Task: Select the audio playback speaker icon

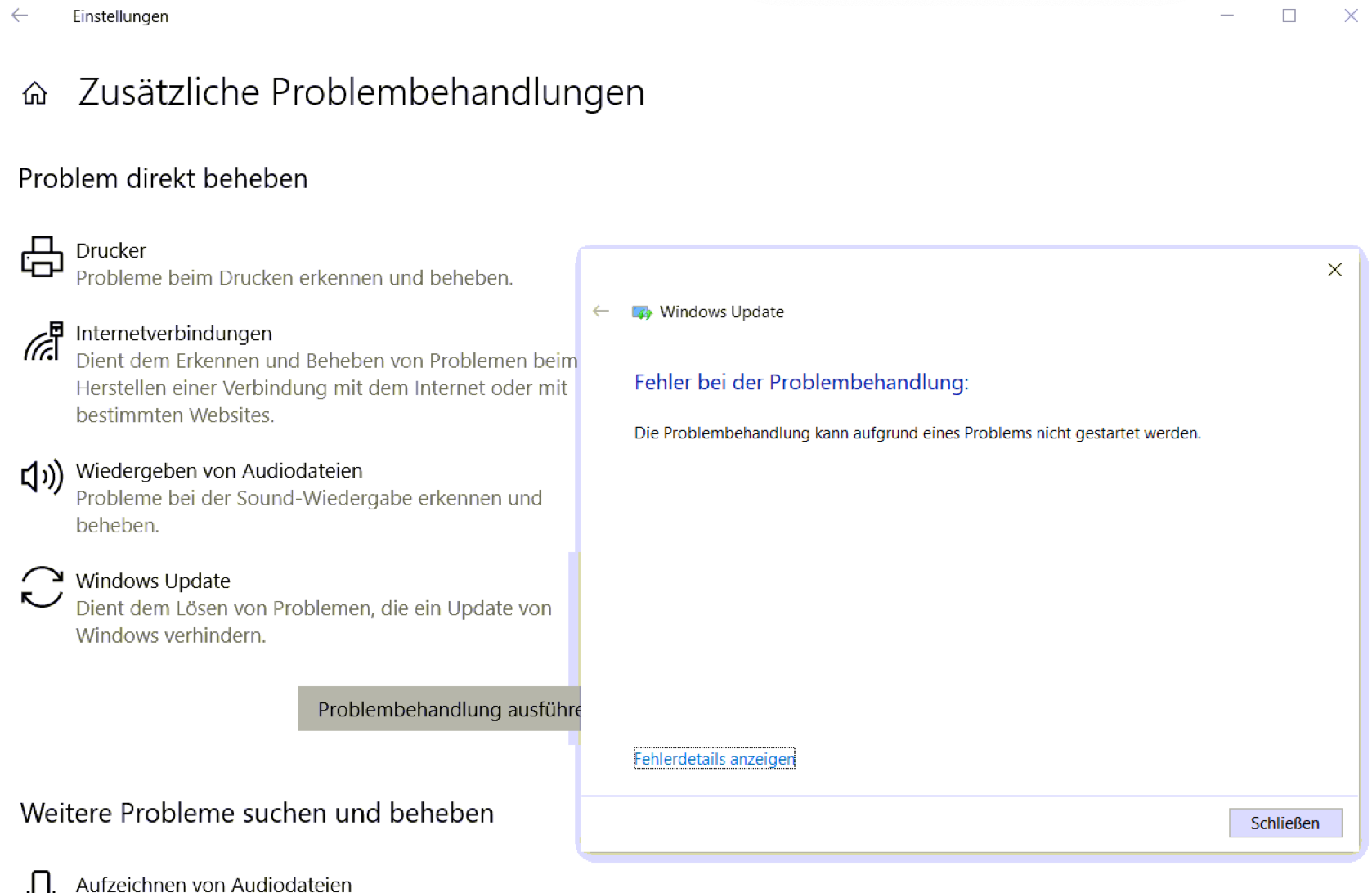Action: click(x=42, y=477)
